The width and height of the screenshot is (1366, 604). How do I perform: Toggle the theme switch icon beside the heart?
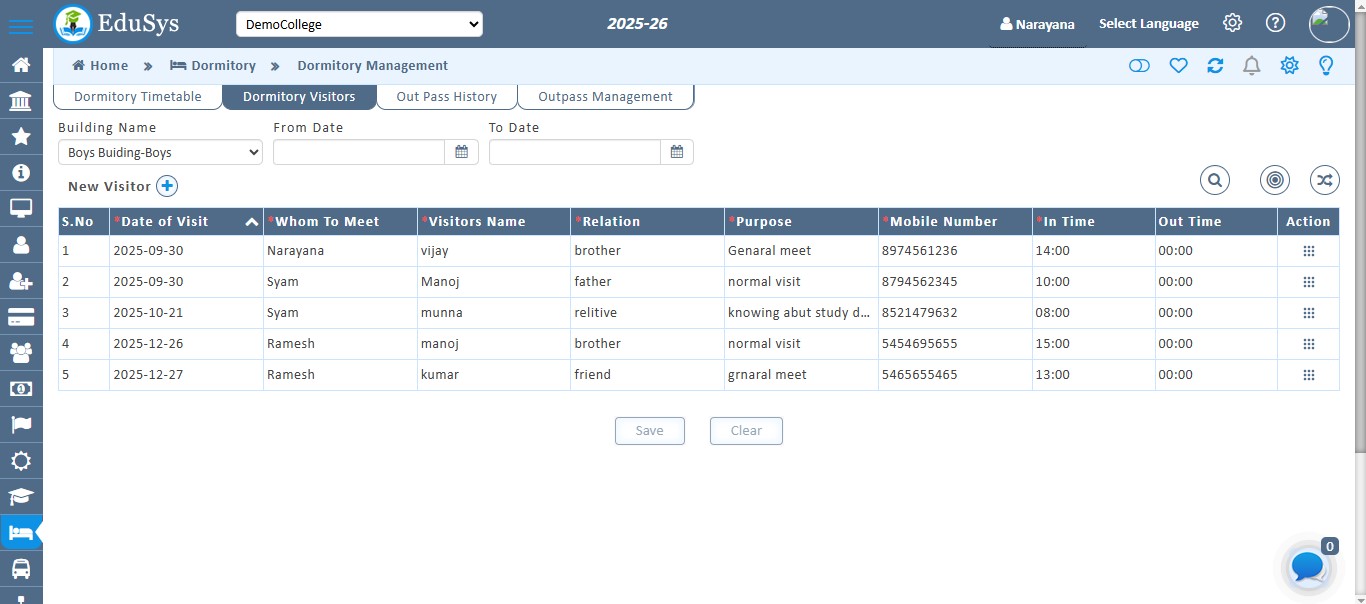[1139, 65]
